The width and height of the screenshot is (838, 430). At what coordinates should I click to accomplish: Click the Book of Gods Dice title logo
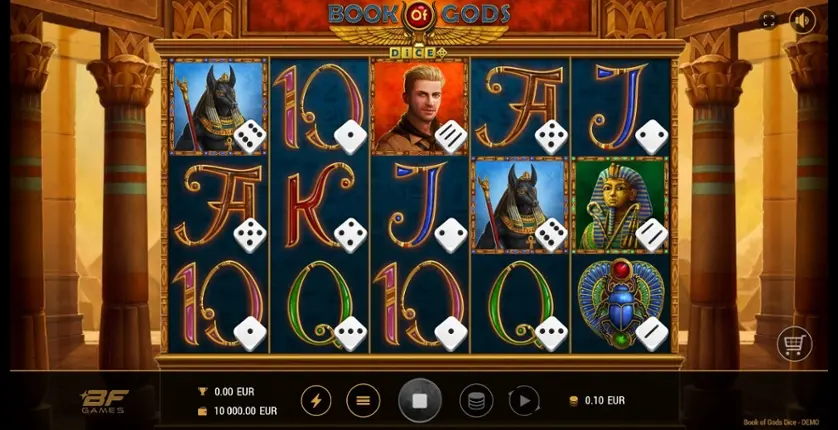[x=418, y=28]
